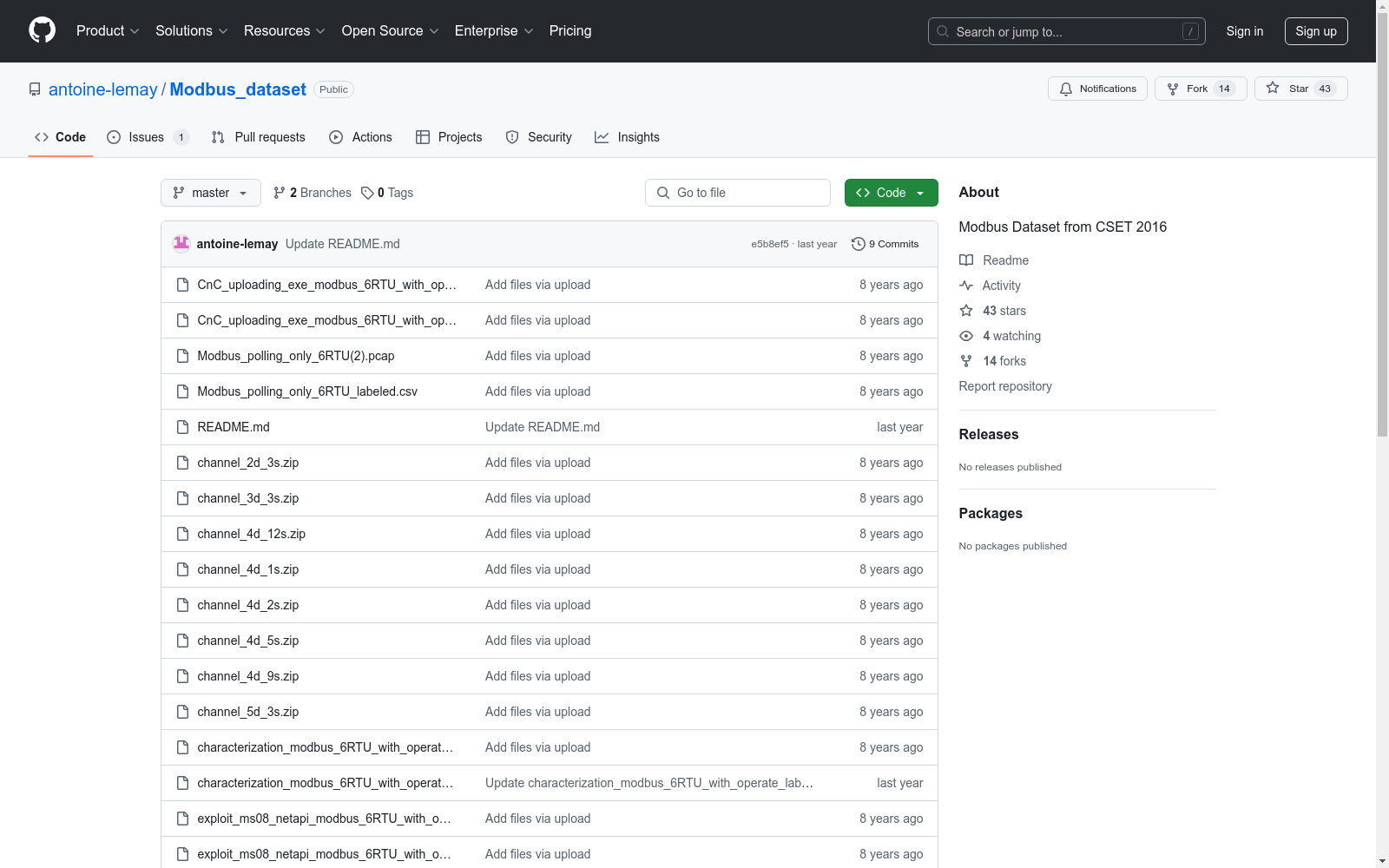View the 9 Commits link
The height and width of the screenshot is (868, 1389).
[x=885, y=244]
